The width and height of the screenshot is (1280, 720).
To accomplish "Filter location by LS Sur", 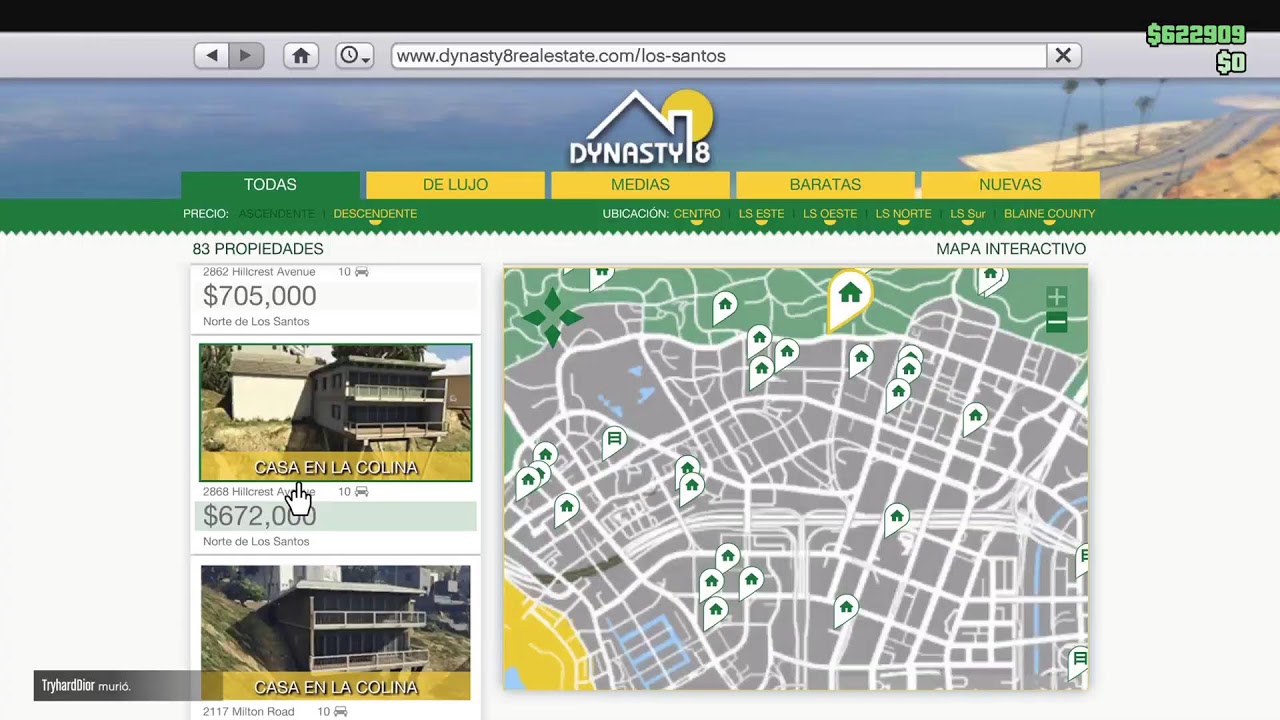I will coord(968,214).
